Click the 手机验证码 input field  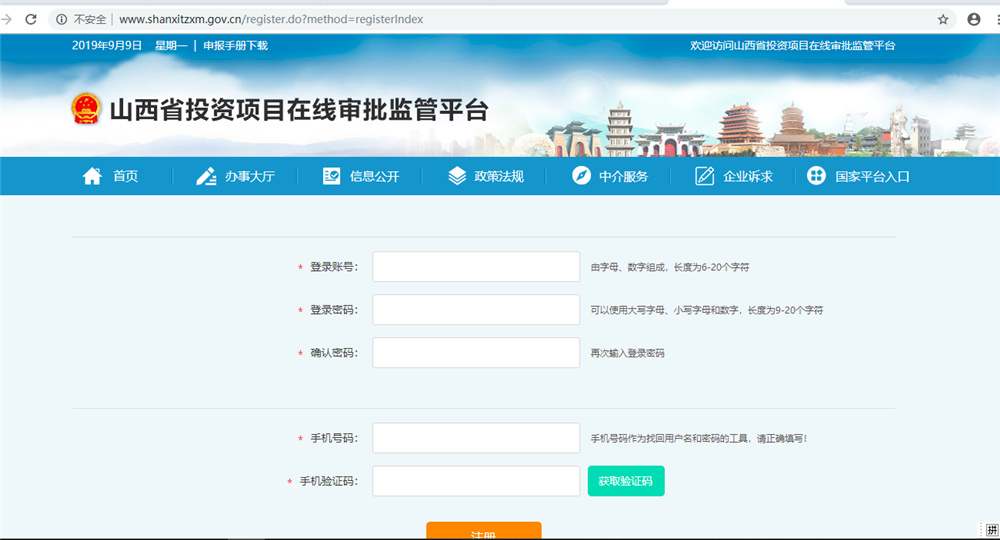476,481
